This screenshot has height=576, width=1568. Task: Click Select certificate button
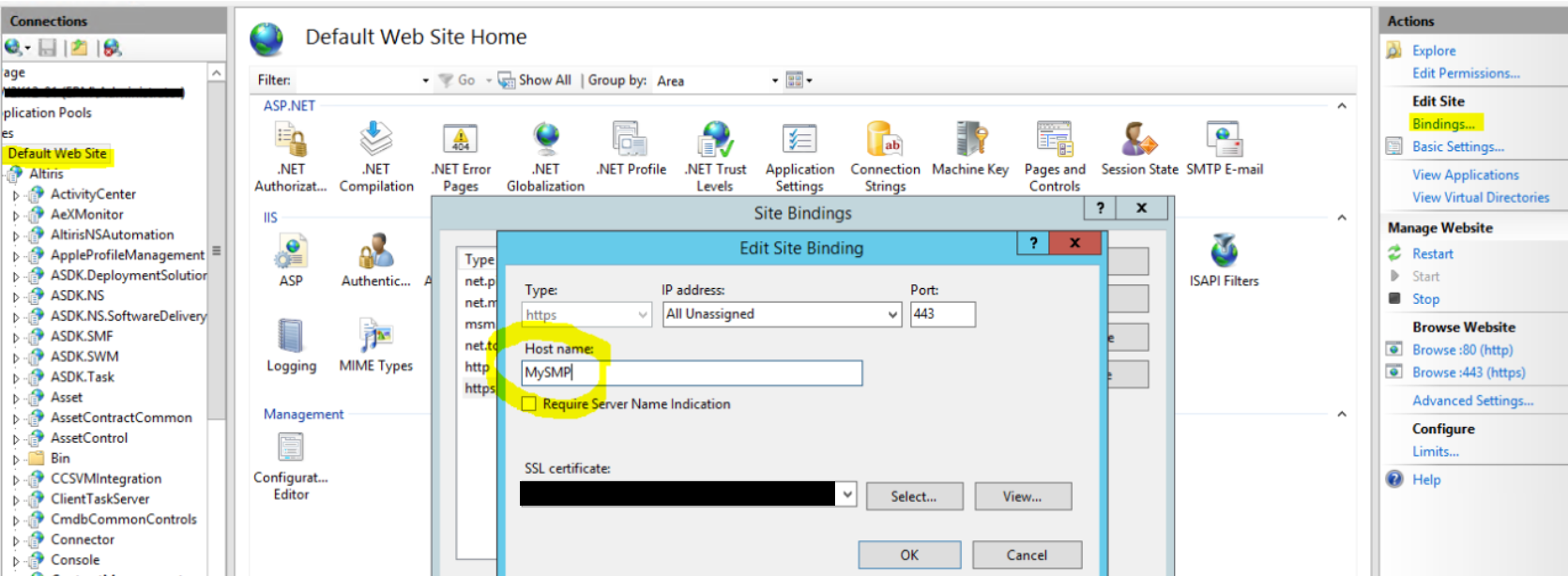914,496
